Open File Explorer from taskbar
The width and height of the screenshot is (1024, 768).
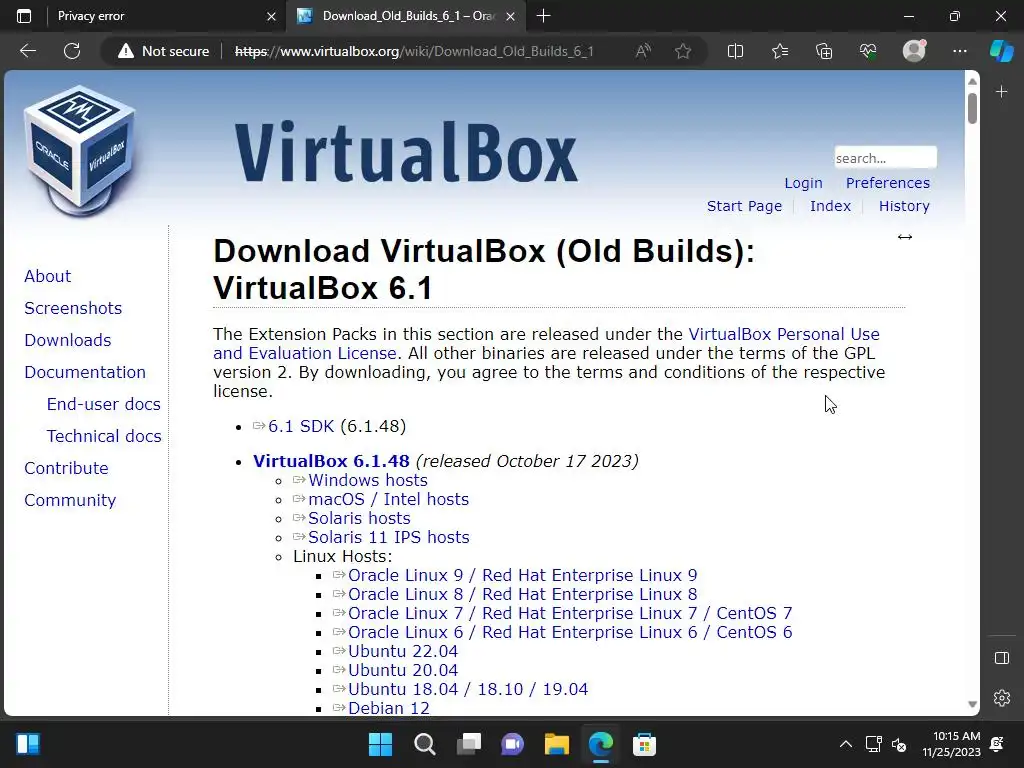click(556, 744)
